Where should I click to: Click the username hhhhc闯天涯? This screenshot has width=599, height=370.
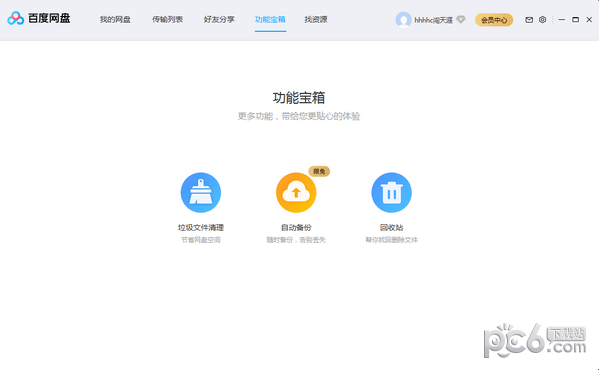pyautogui.click(x=434, y=20)
